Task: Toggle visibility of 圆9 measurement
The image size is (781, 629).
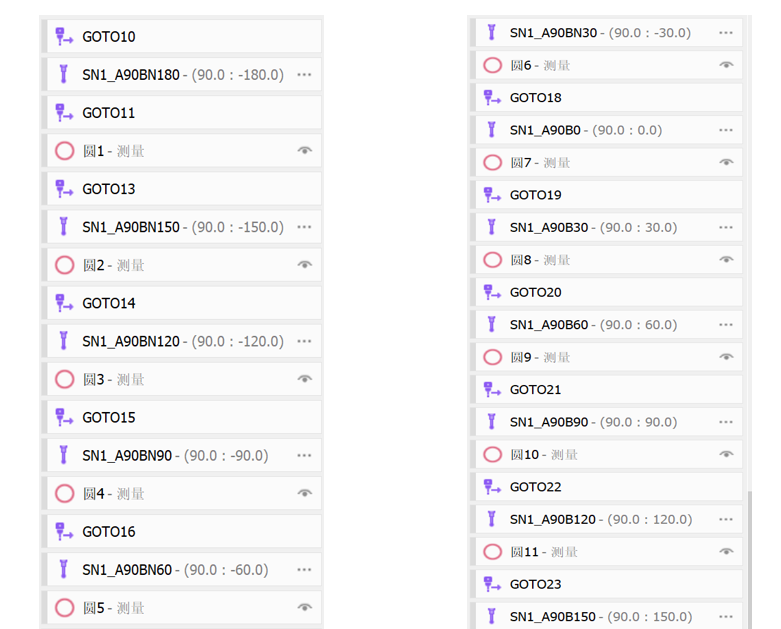Action: pyautogui.click(x=727, y=357)
